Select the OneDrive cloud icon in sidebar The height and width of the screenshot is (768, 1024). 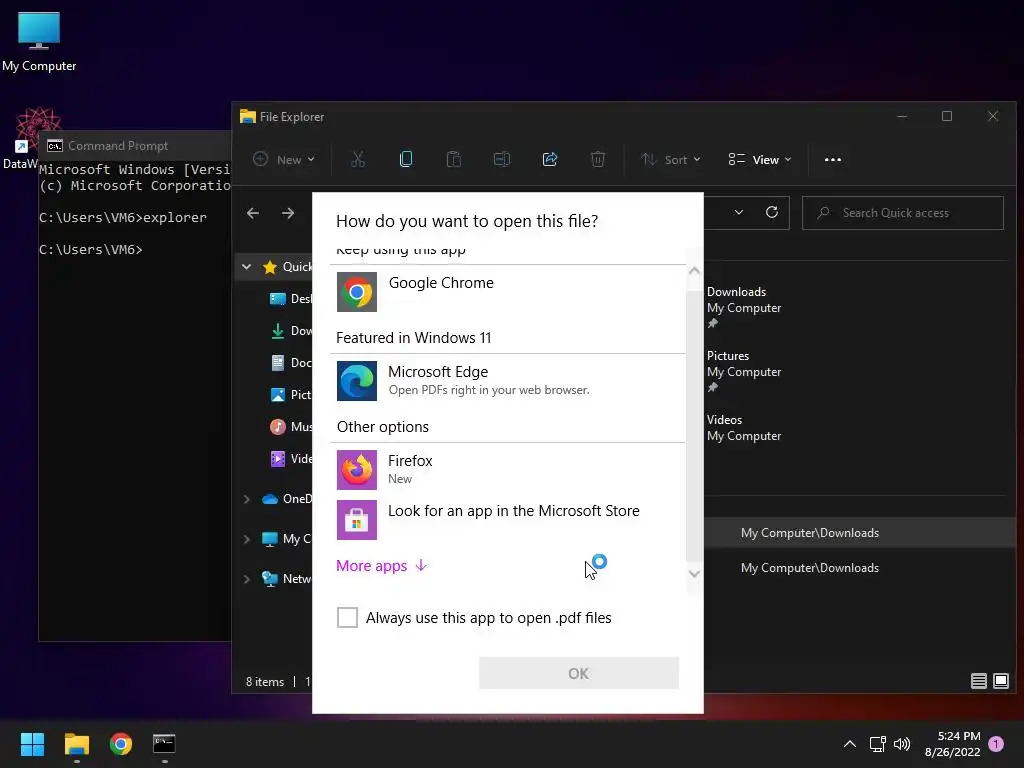pyautogui.click(x=270, y=499)
